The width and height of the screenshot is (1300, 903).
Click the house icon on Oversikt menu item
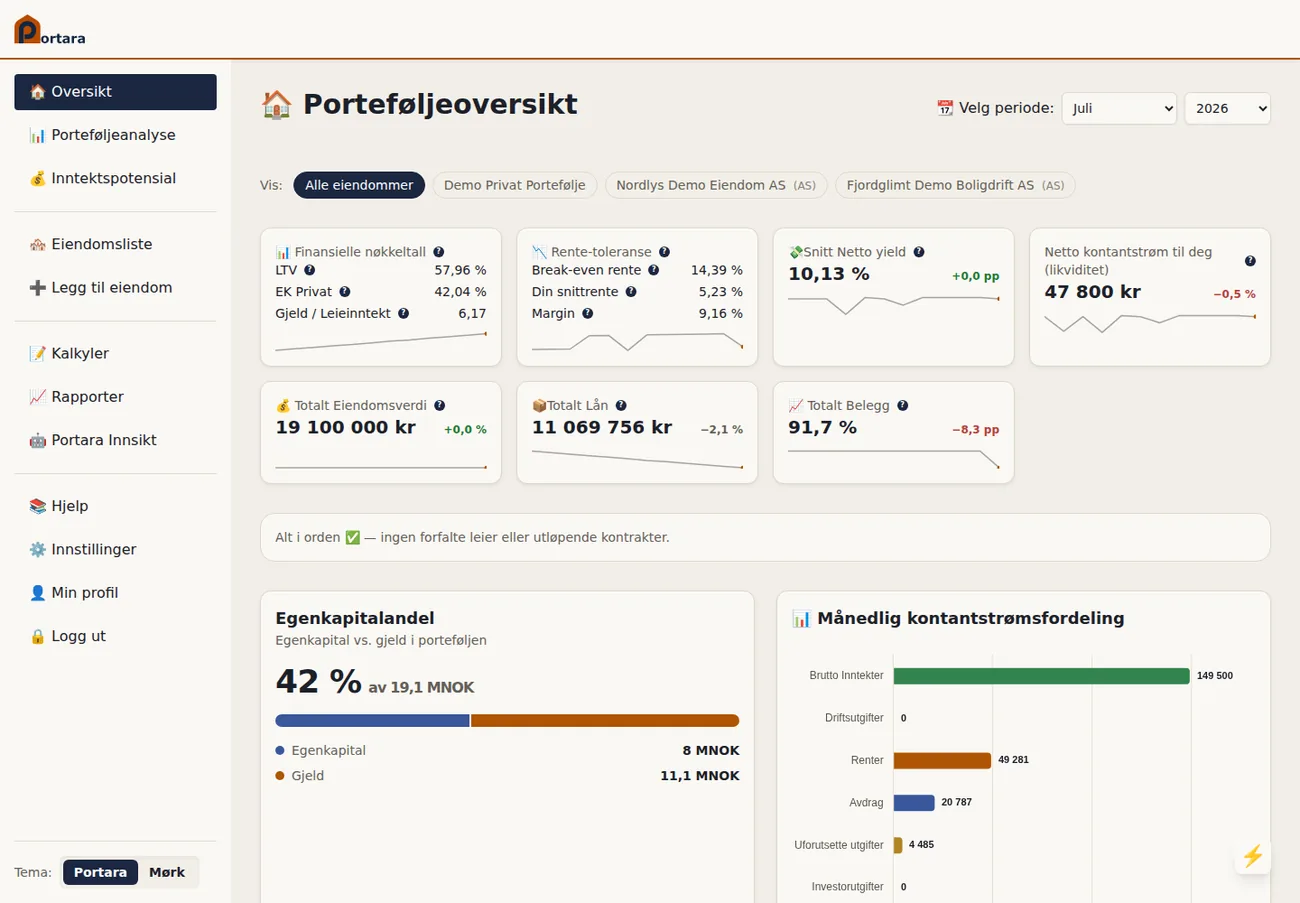38,92
